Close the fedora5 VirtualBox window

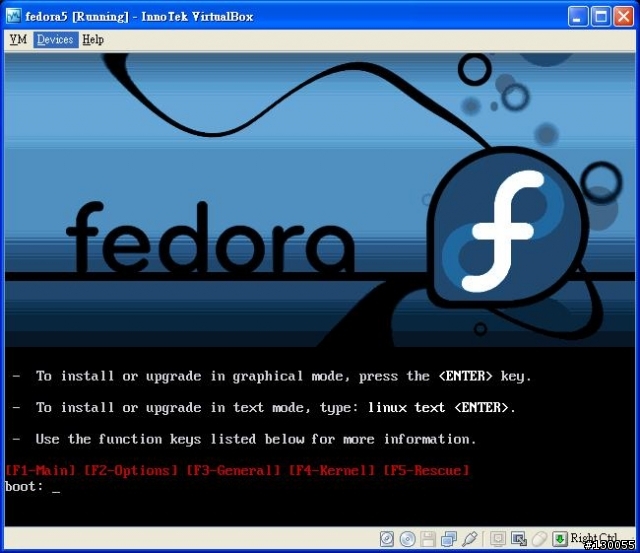click(x=624, y=16)
